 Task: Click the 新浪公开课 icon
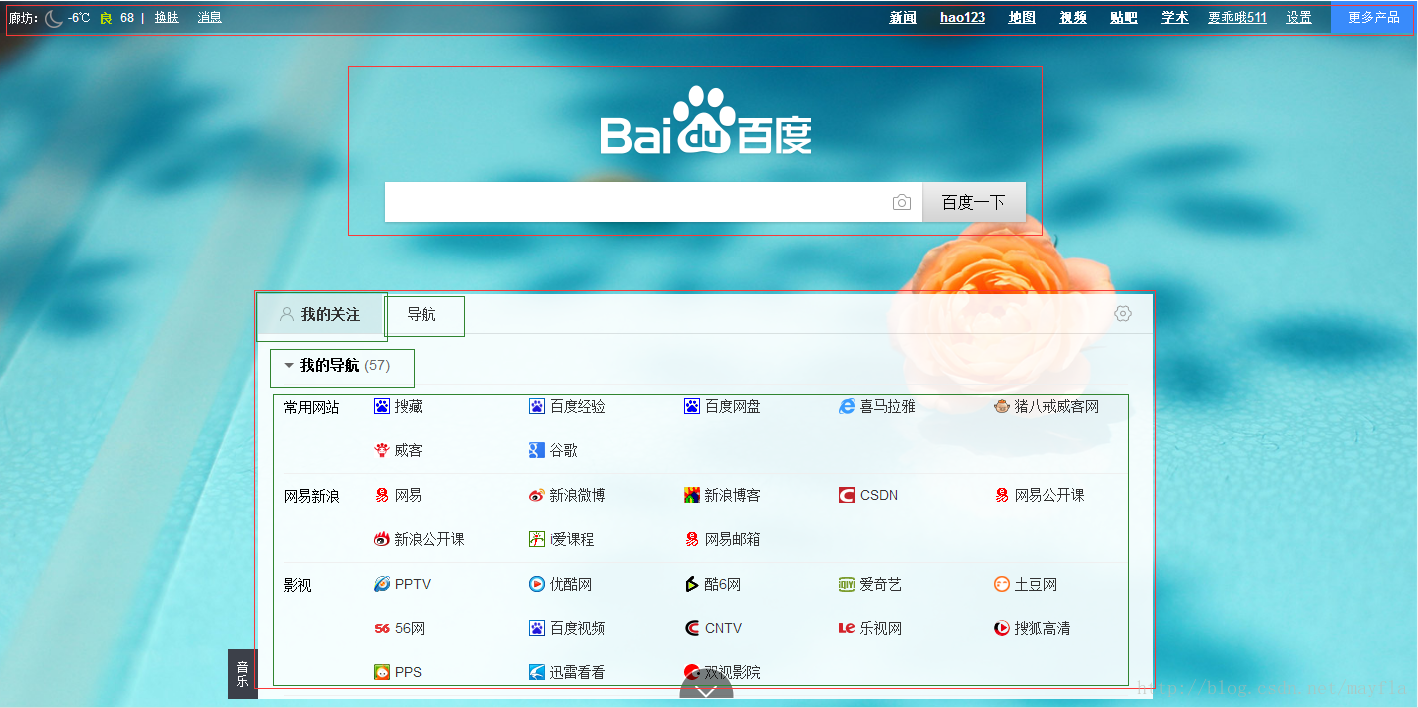click(x=382, y=539)
